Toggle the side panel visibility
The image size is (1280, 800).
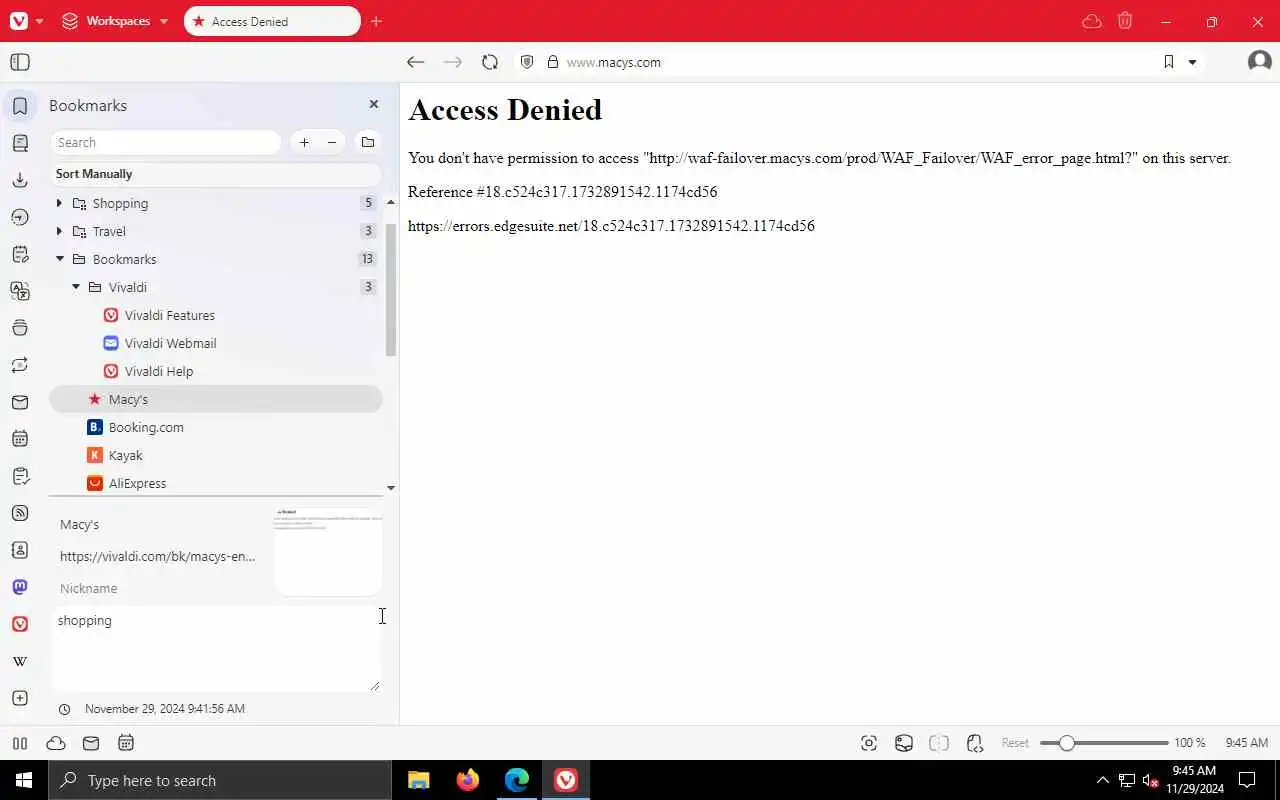[x=19, y=62]
